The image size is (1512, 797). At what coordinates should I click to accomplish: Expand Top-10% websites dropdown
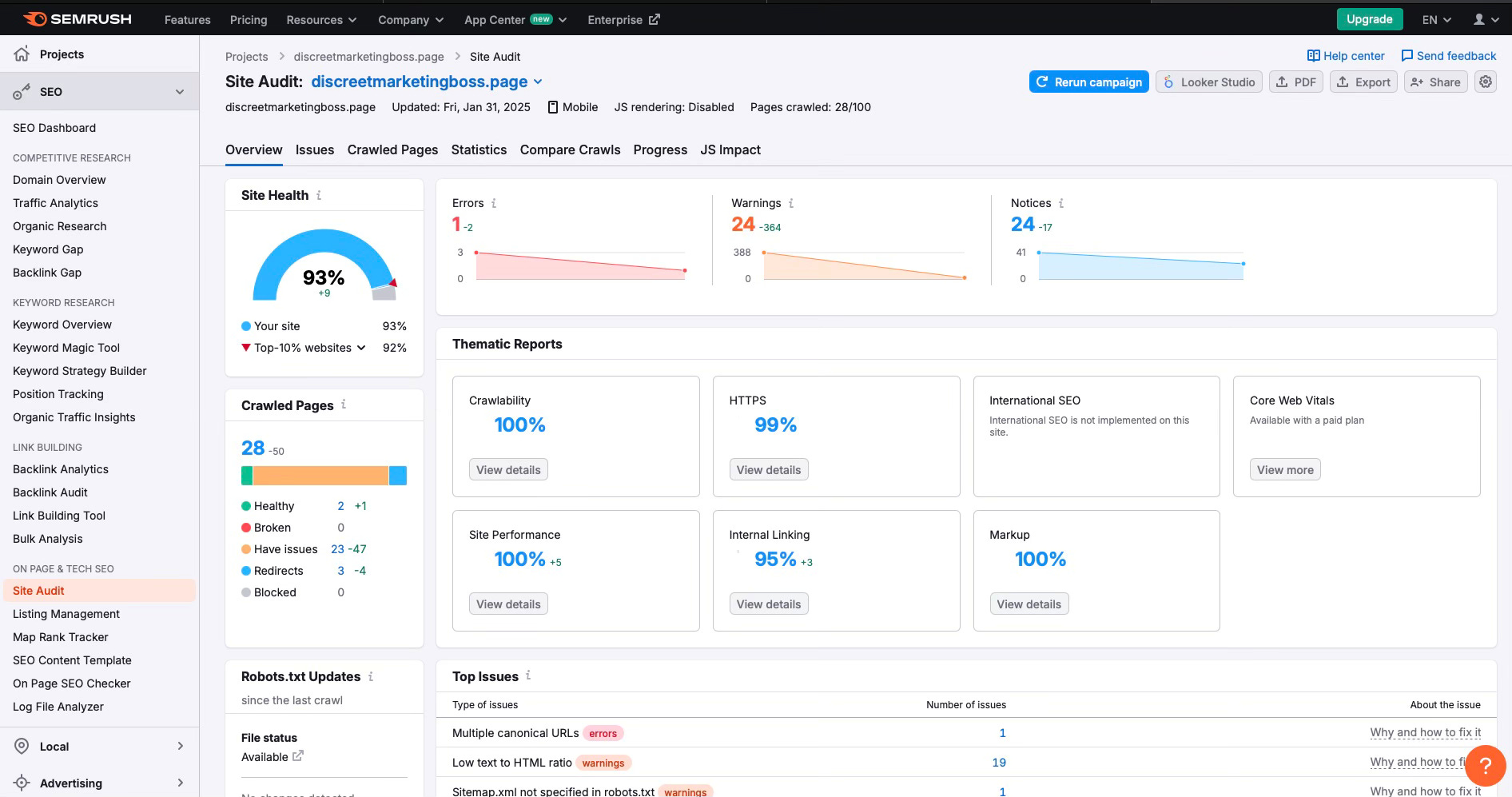(361, 348)
